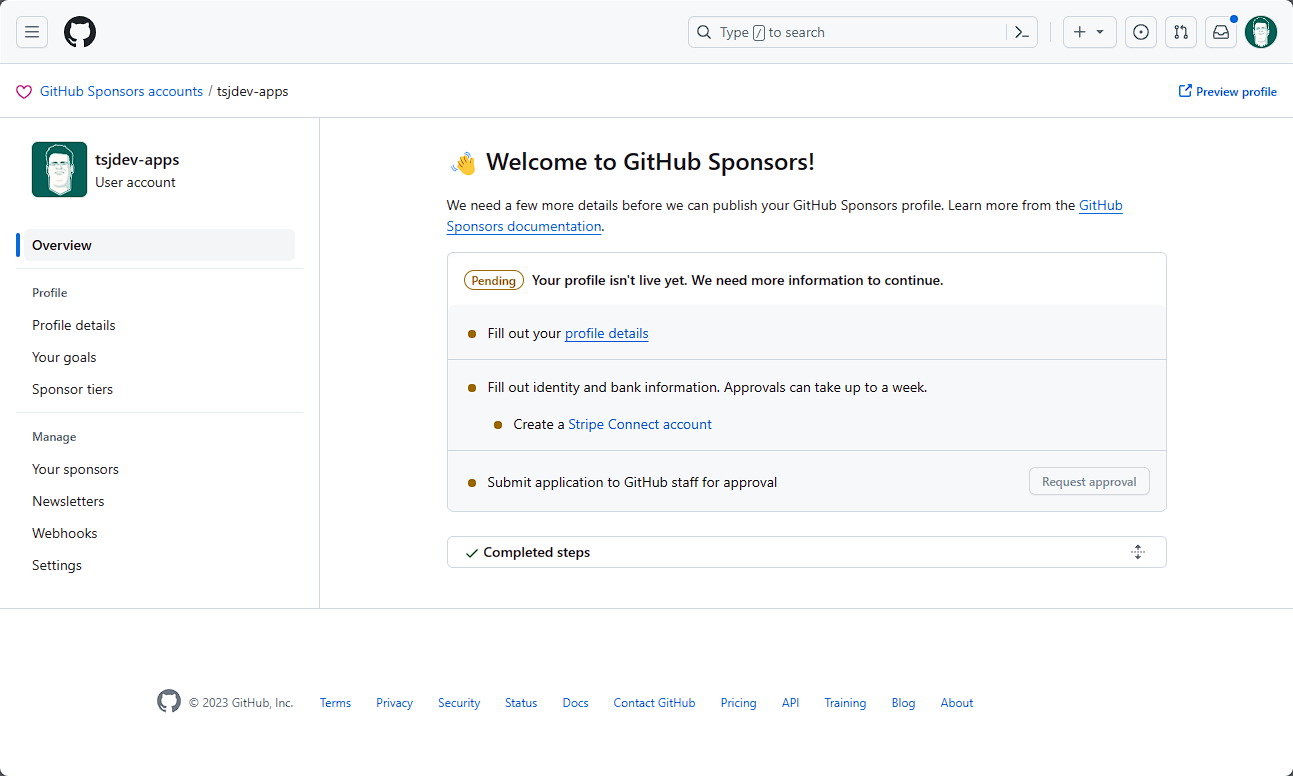This screenshot has width=1293, height=776.
Task: Click the footer GitHub logo
Action: point(169,702)
